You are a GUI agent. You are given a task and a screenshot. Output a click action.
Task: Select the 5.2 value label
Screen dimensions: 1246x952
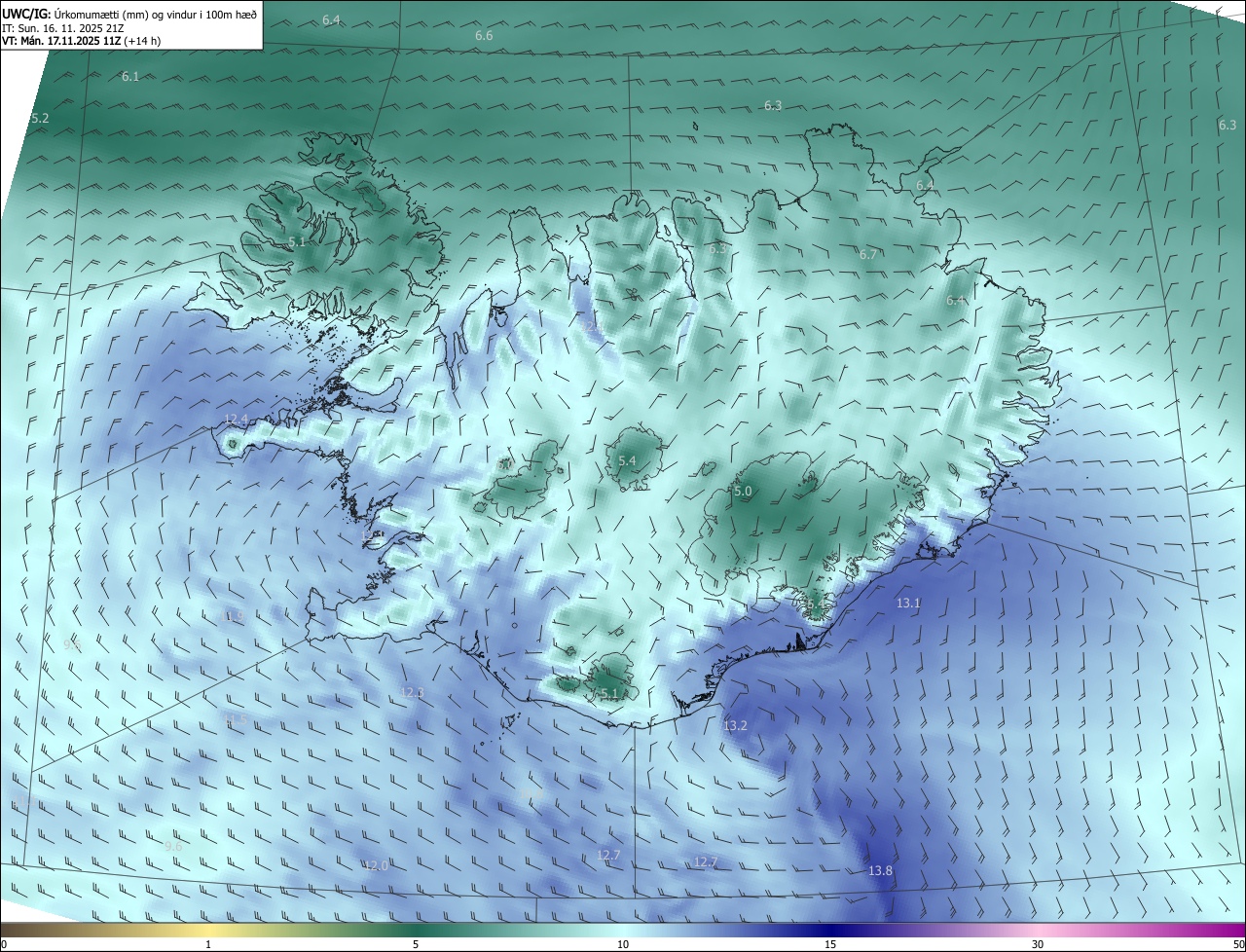pos(40,119)
